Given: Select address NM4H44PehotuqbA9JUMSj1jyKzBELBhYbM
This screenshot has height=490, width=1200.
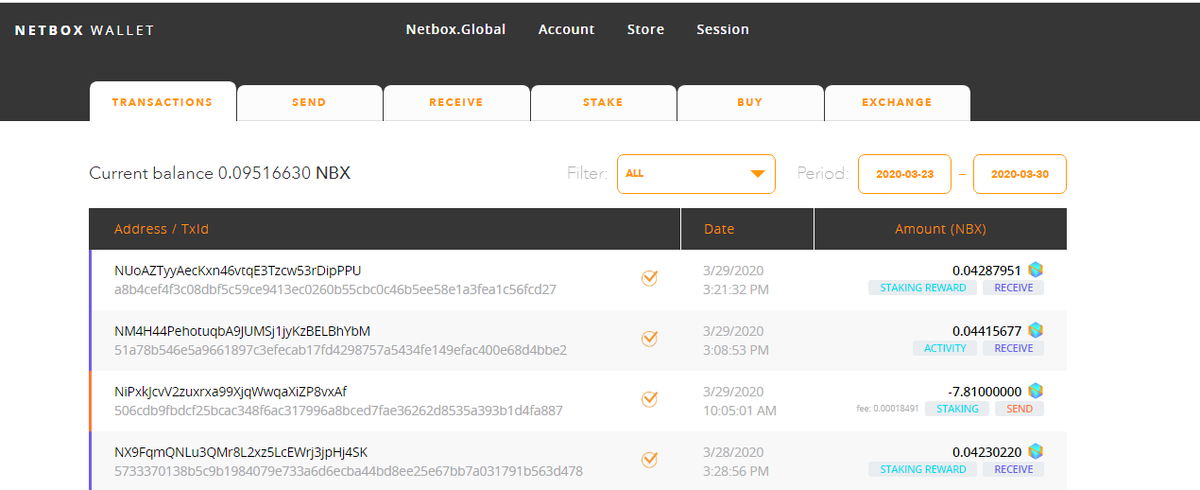Looking at the screenshot, I should coord(243,331).
